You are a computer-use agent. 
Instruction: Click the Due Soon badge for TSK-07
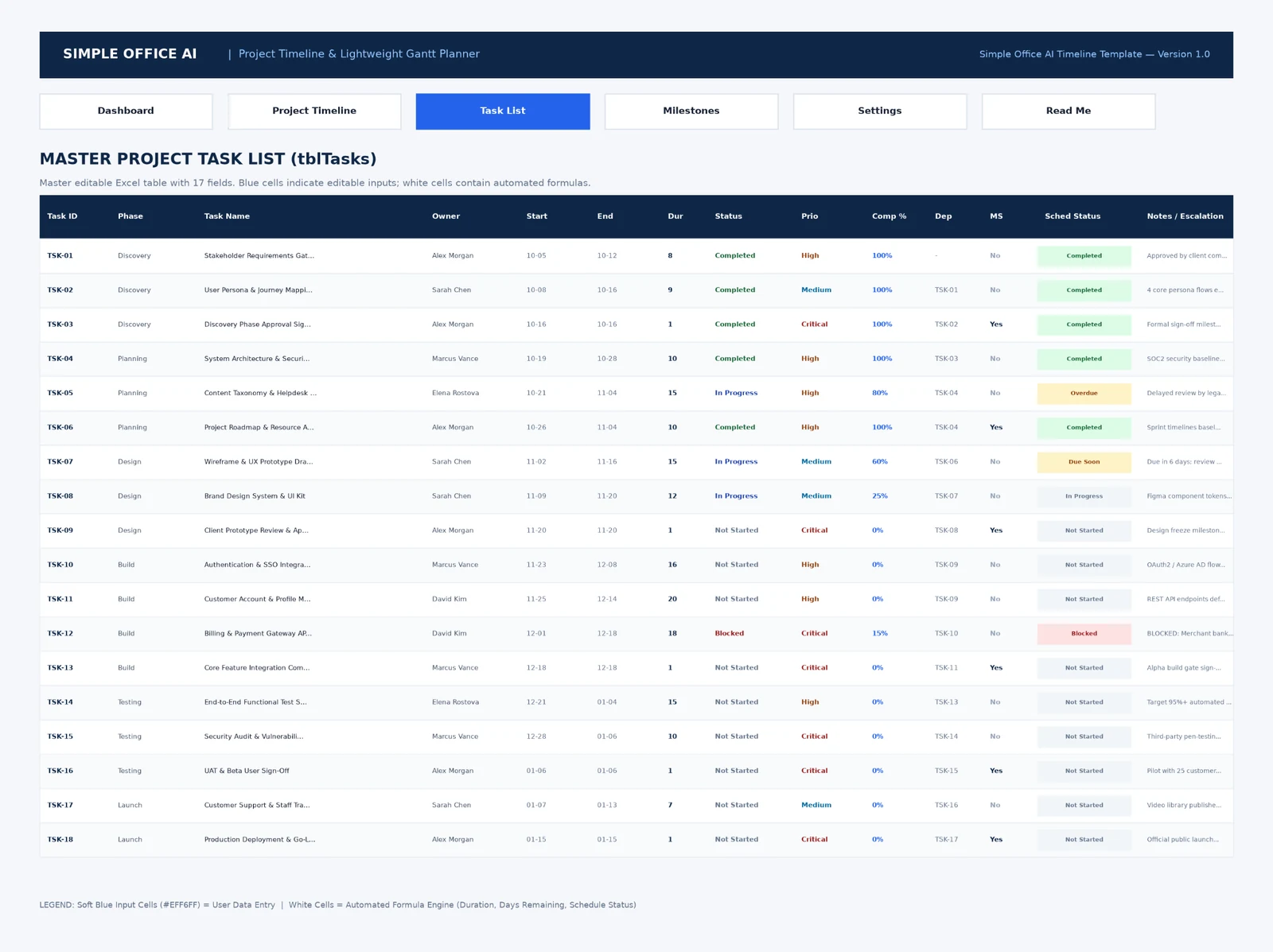(1084, 462)
